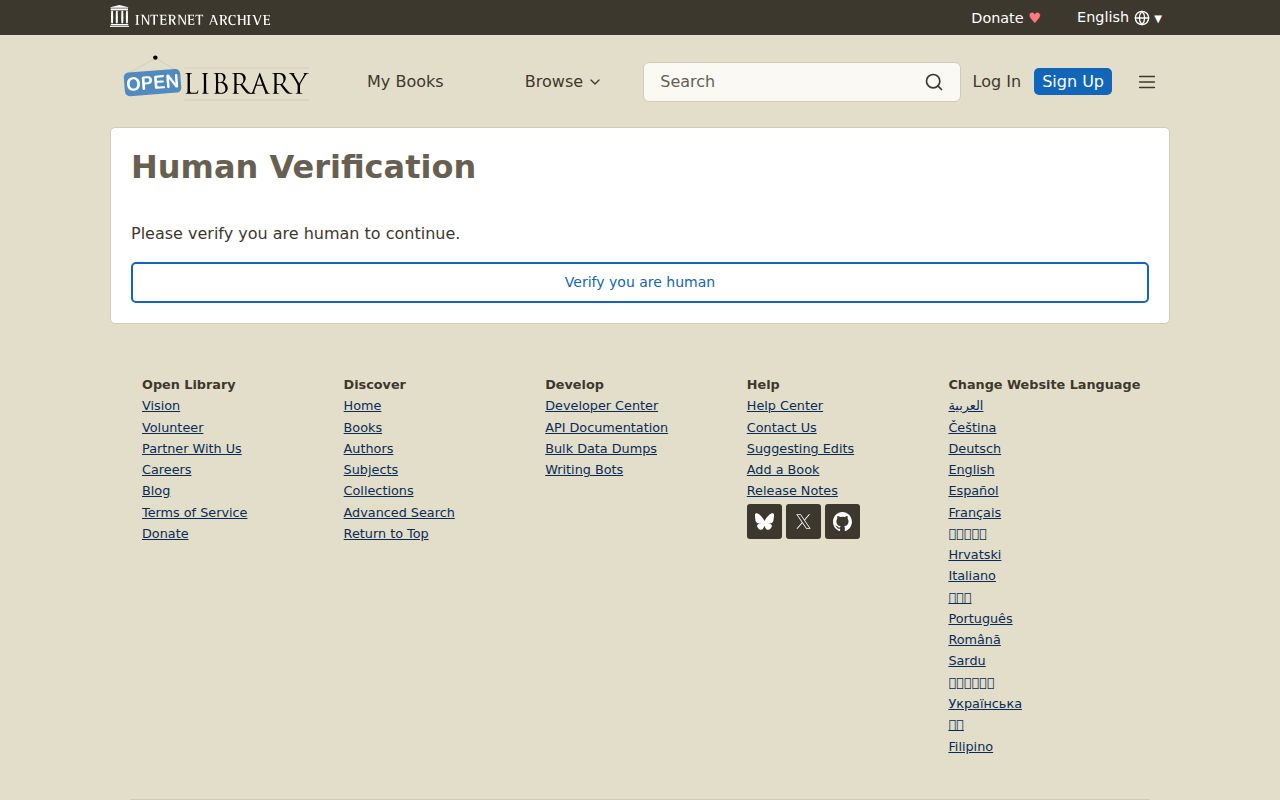Open the Writing Bots link
This screenshot has height=800, width=1280.
584,470
